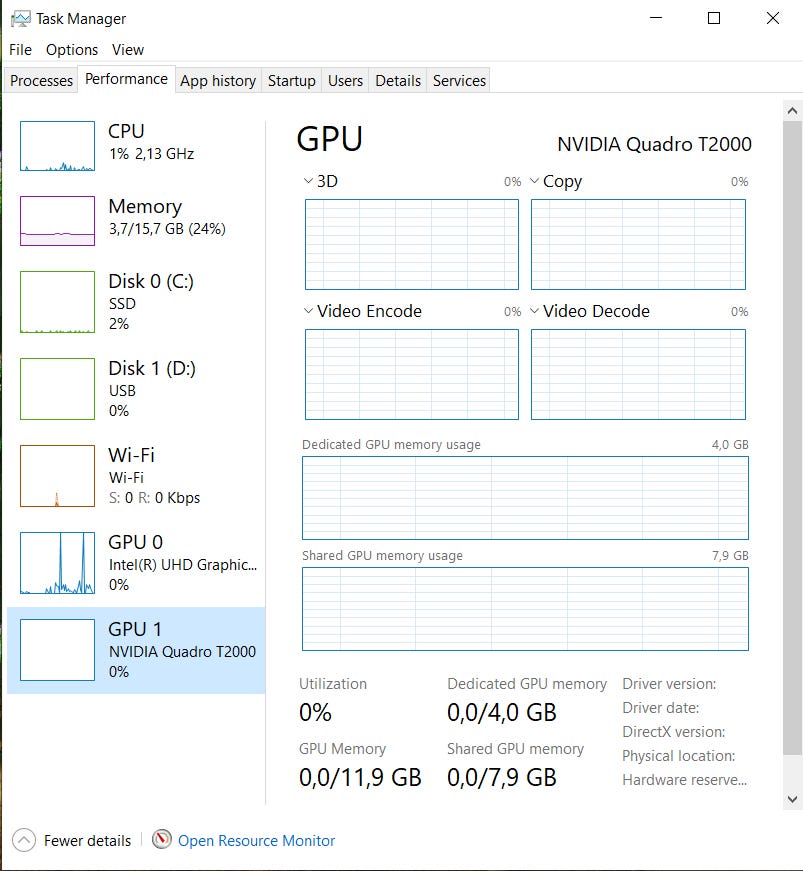Click the Resource Monitor gauge icon

tap(162, 840)
